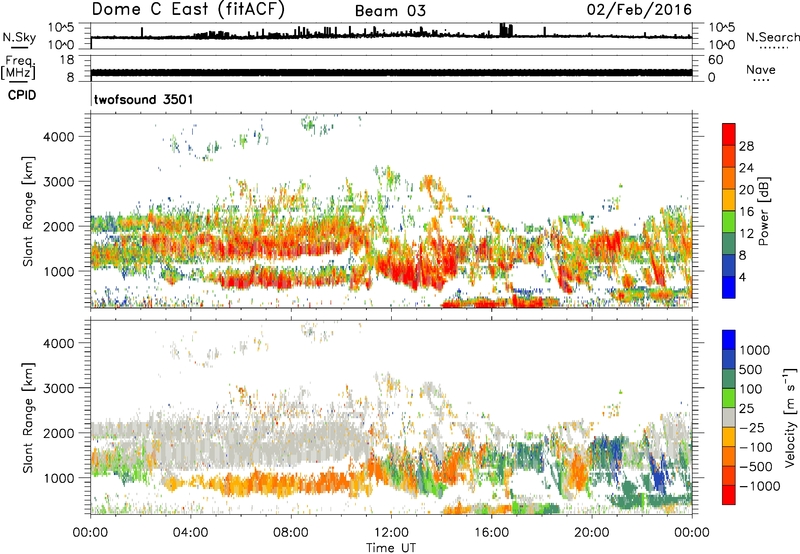Click the '3000' range label on velocity panel

(58, 388)
